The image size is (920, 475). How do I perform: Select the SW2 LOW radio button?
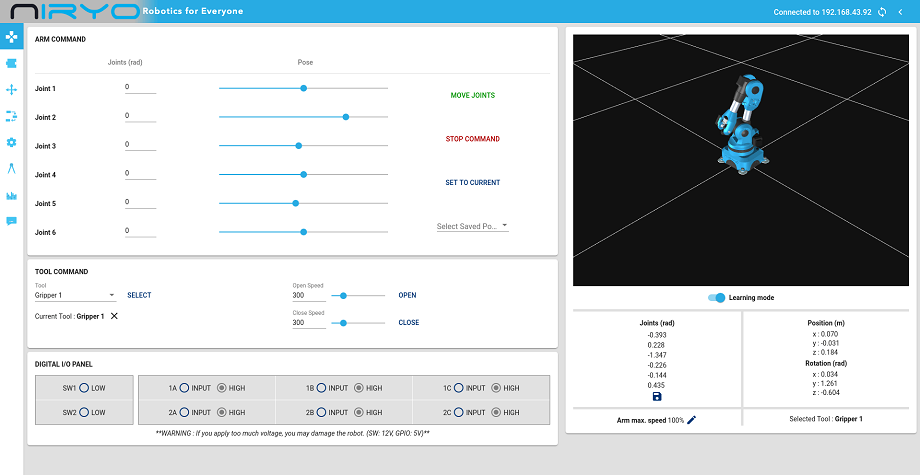(x=84, y=412)
